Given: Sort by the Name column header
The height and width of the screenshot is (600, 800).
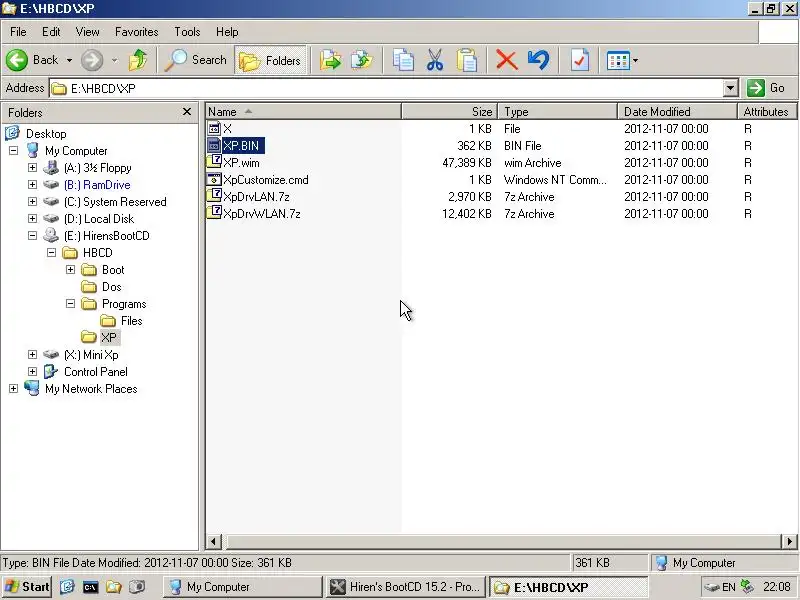Looking at the screenshot, I should [303, 111].
